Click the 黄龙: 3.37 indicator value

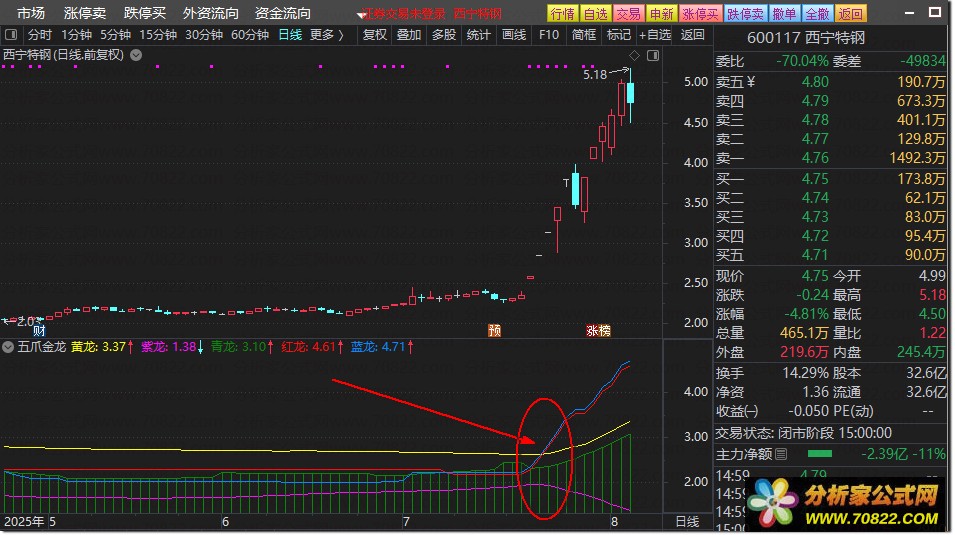101,347
